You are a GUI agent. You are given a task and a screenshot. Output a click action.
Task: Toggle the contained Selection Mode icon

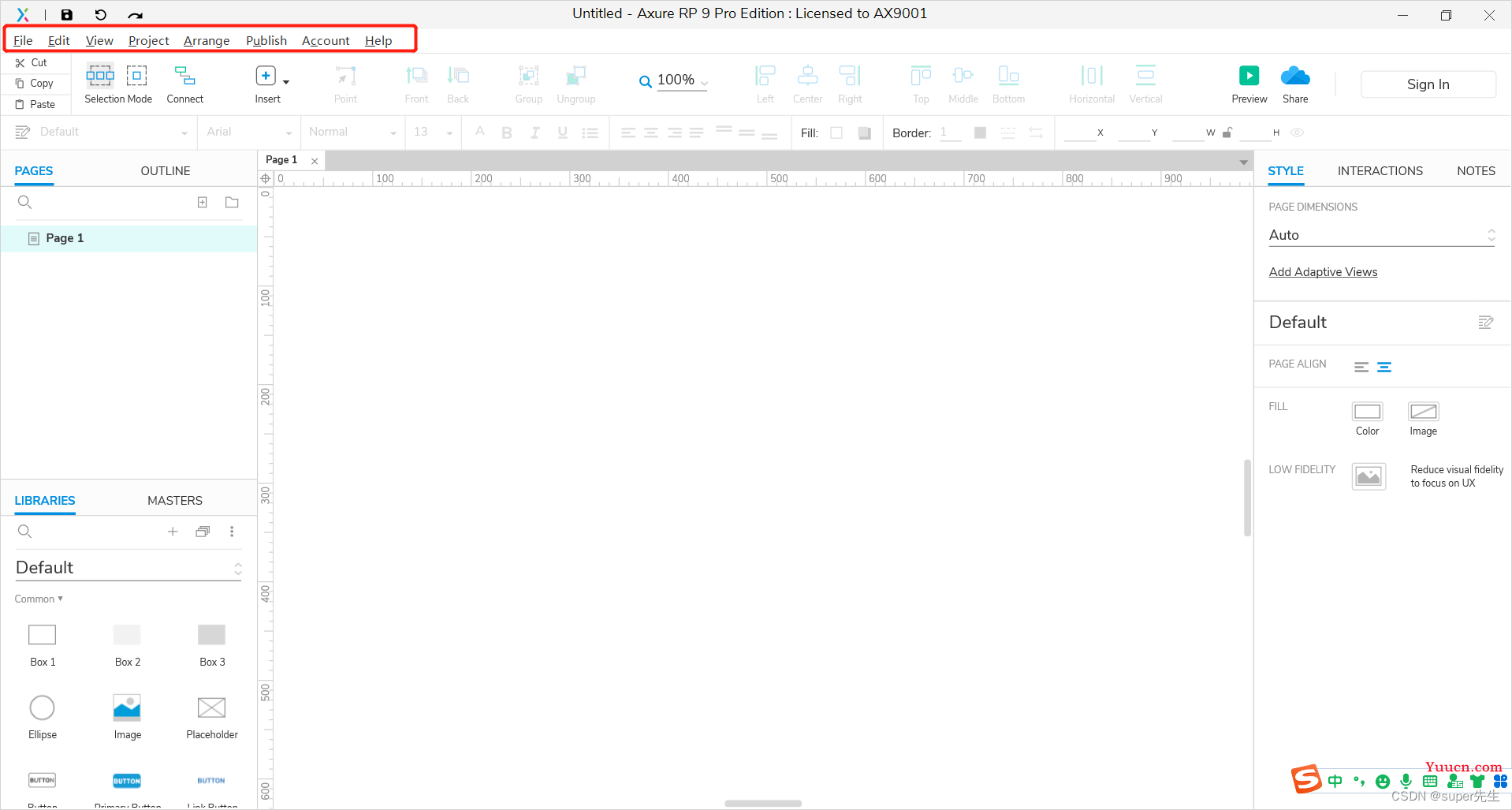137,76
